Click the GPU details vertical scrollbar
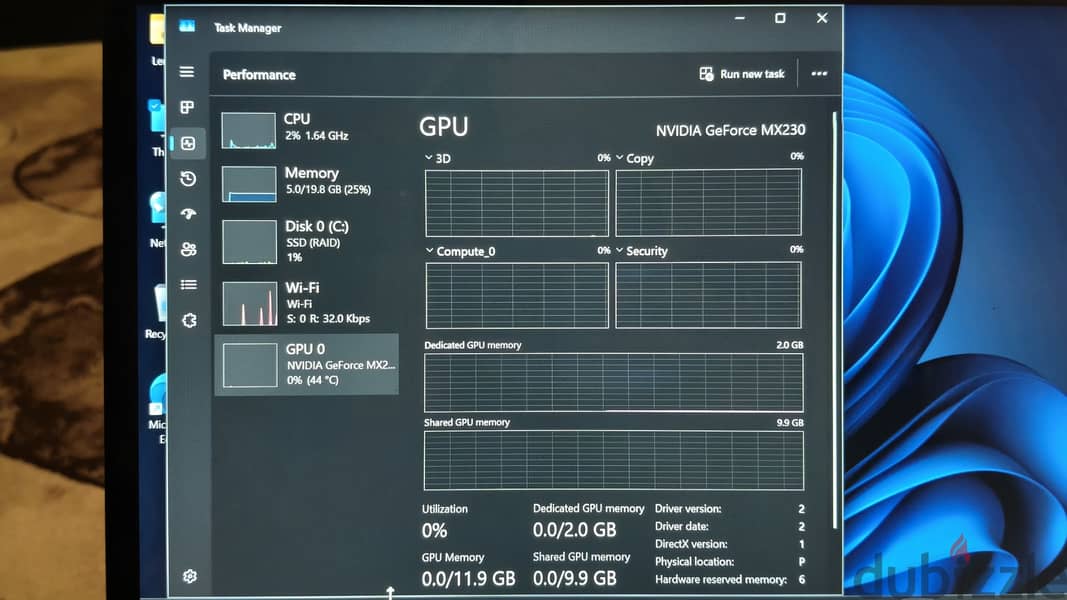Image resolution: width=1067 pixels, height=600 pixels. [834, 320]
